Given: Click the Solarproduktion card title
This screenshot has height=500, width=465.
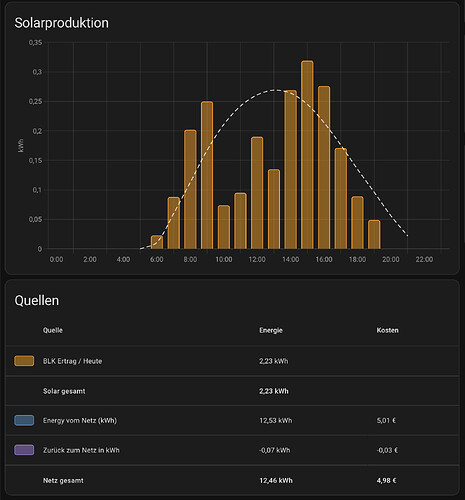Looking at the screenshot, I should [x=62, y=23].
